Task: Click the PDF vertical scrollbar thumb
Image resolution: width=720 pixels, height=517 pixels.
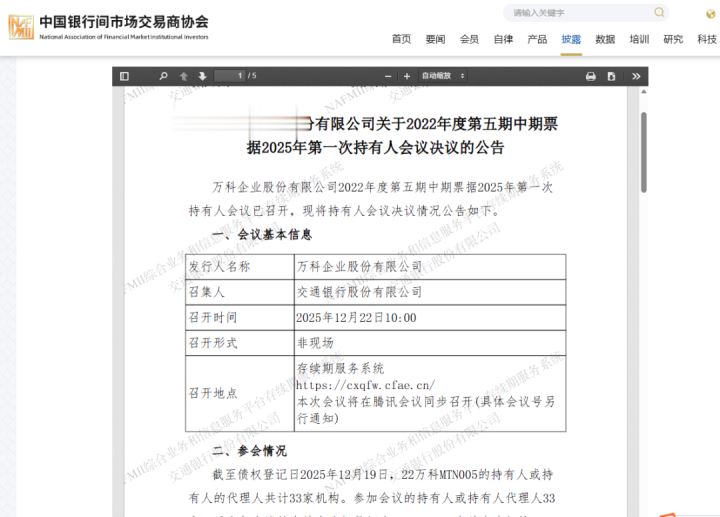Action: (x=644, y=152)
